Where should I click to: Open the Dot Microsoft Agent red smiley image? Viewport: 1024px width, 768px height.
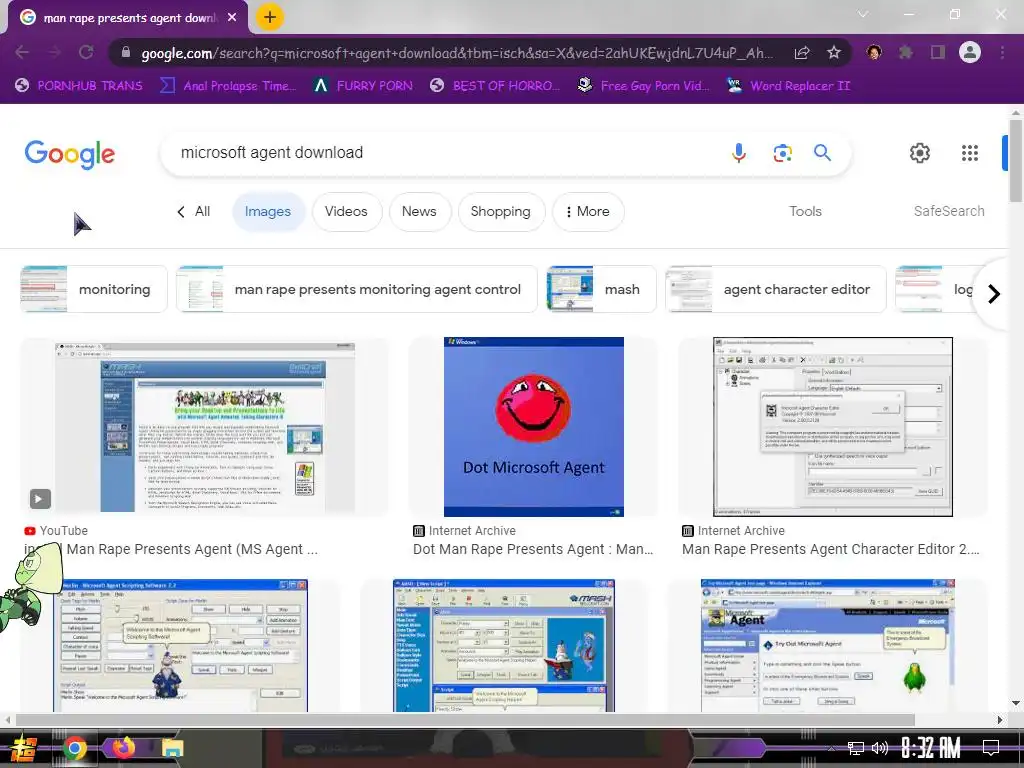tap(534, 427)
